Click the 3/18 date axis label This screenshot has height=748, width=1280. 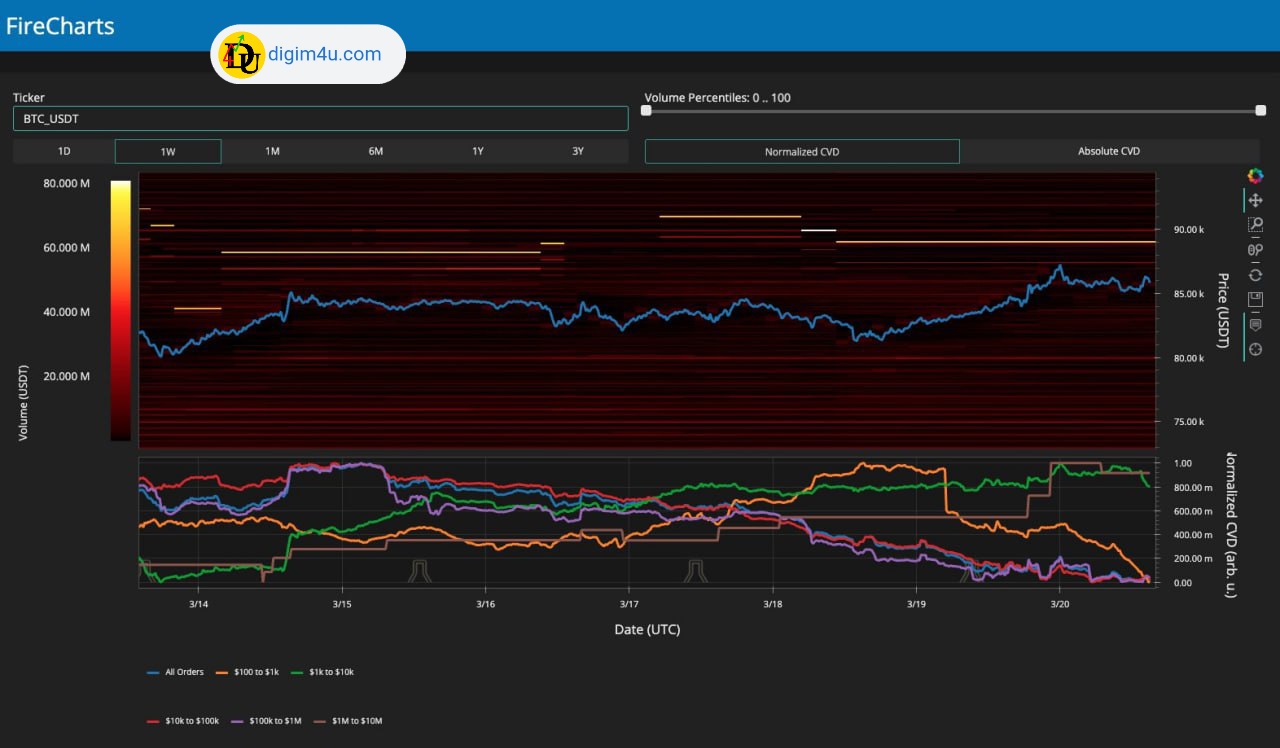pyautogui.click(x=772, y=604)
